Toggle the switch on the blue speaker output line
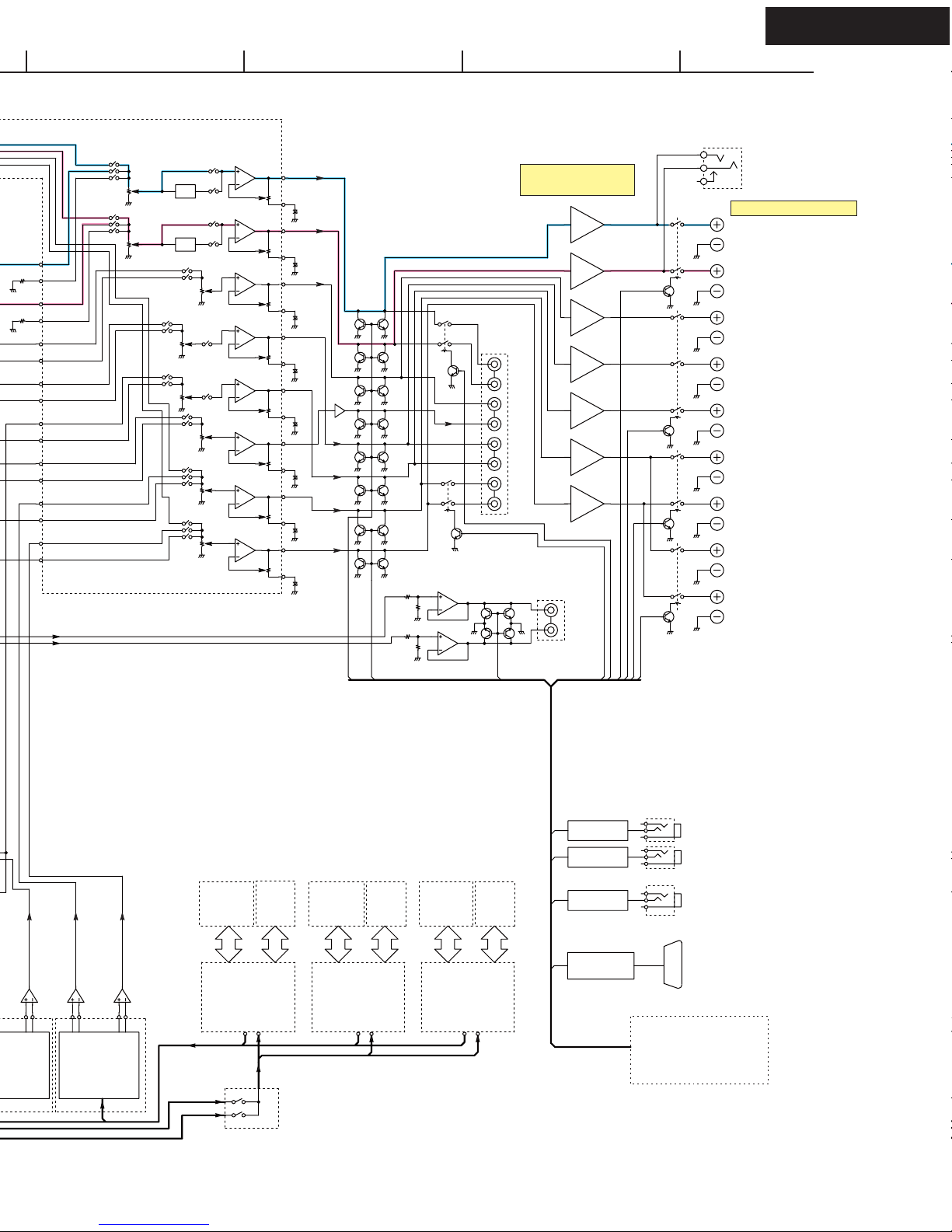 click(677, 225)
